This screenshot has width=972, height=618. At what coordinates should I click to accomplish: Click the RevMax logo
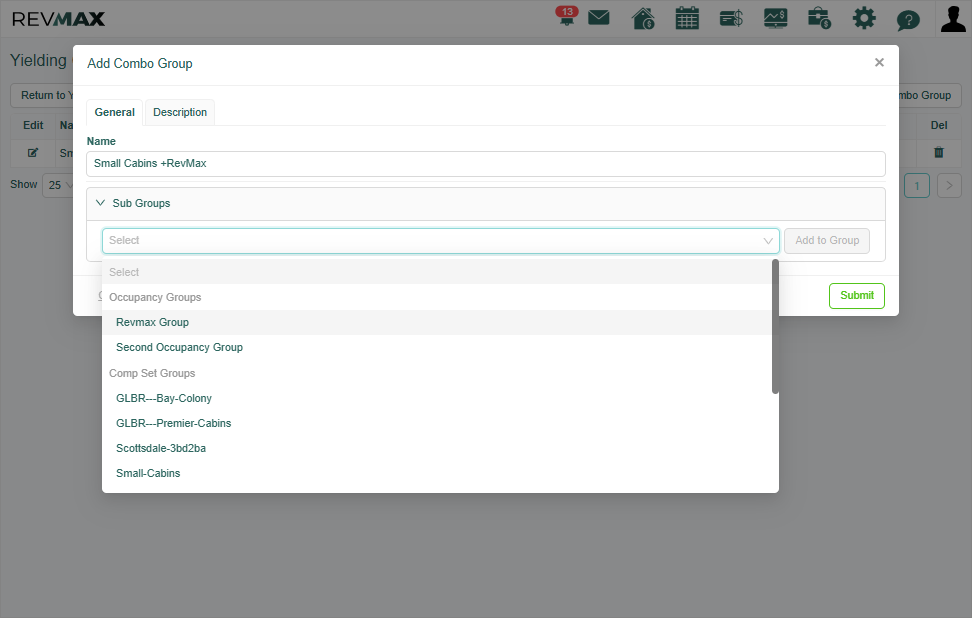pos(58,19)
